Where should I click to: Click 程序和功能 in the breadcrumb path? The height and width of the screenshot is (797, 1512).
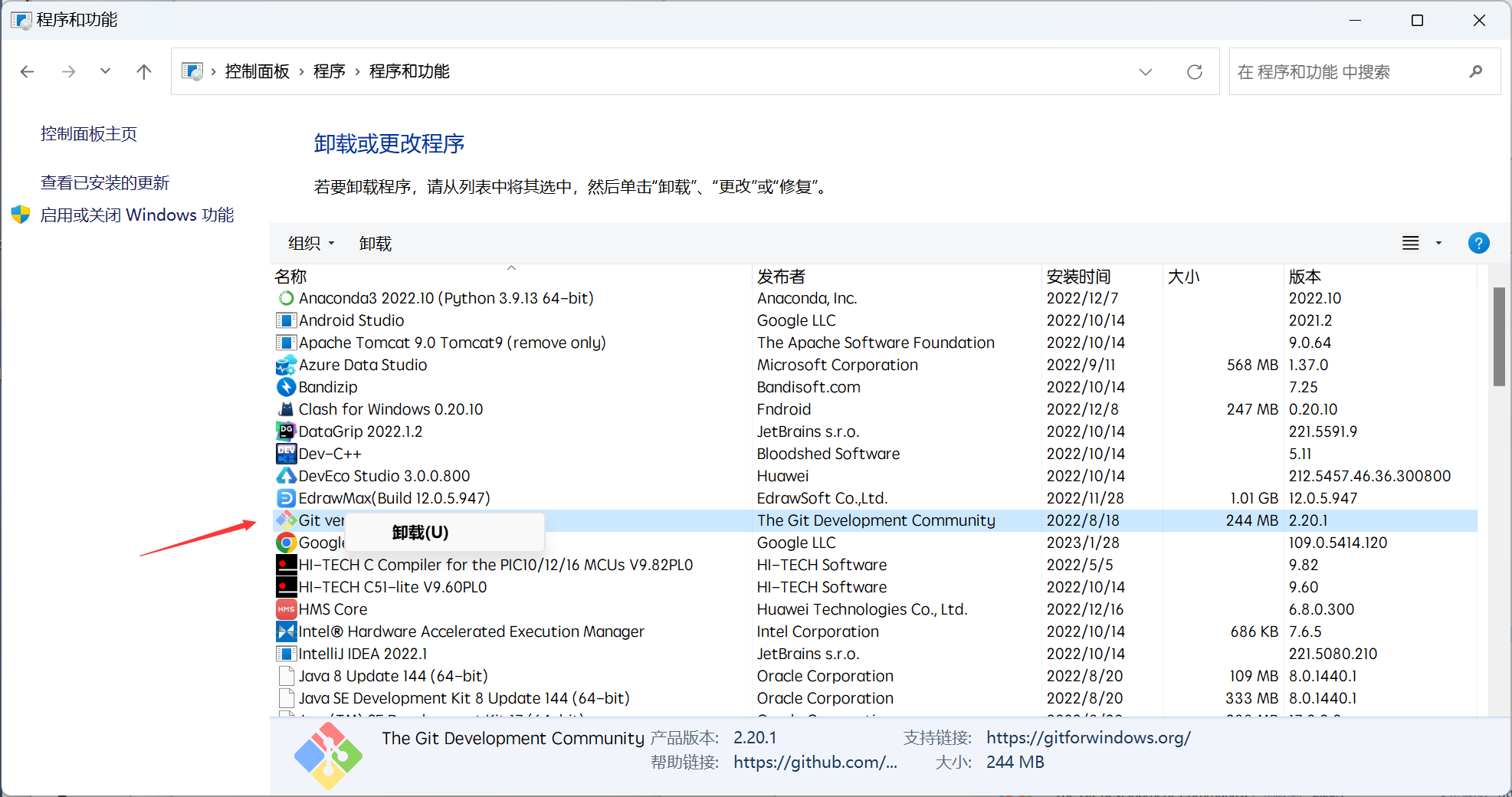tap(409, 71)
